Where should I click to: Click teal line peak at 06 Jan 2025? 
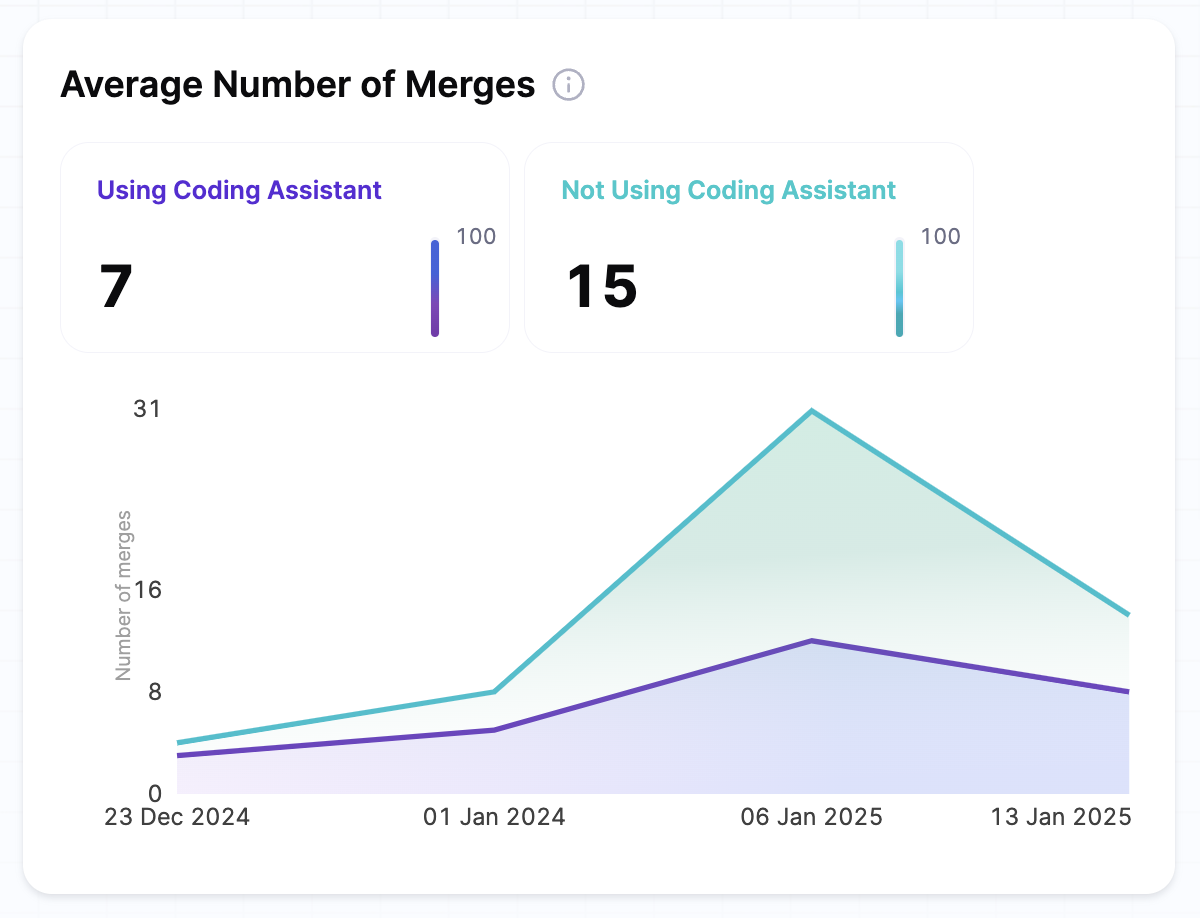[x=812, y=411]
